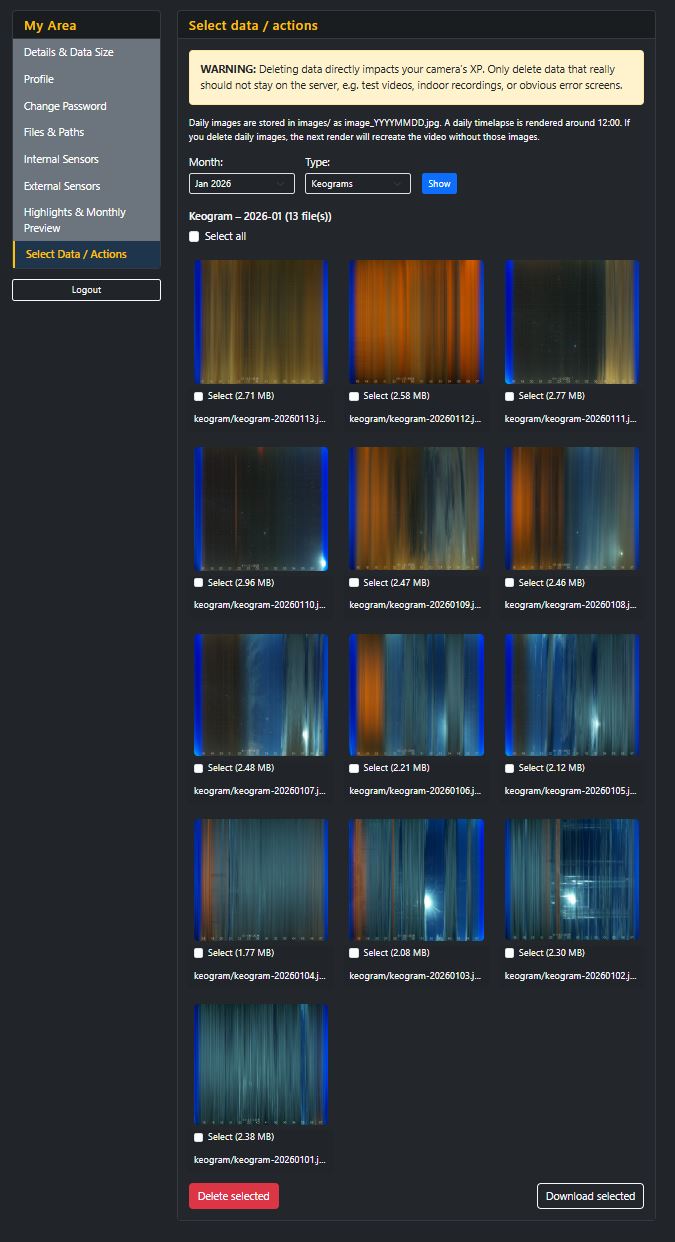Click the Logout button

click(86, 290)
